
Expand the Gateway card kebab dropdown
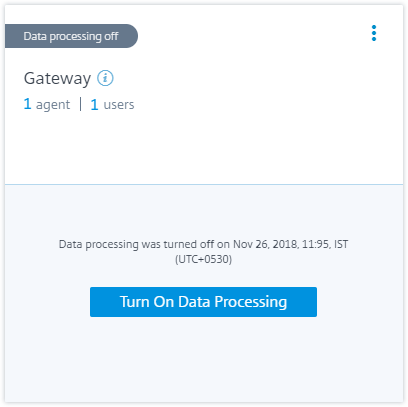374,33
